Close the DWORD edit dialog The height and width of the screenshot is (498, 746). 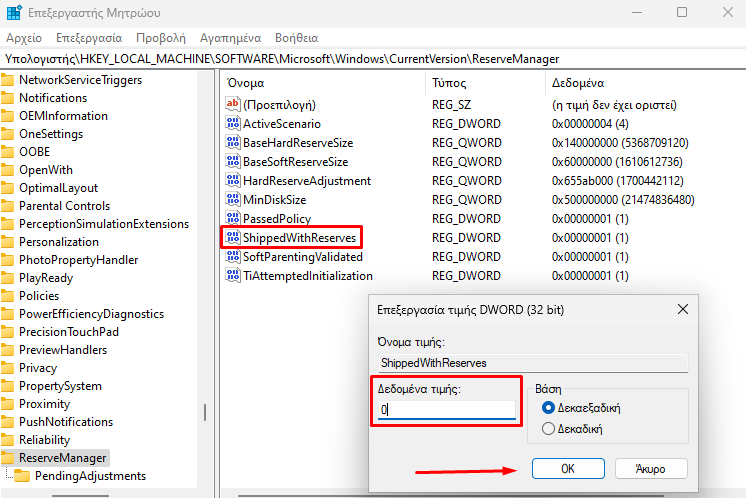point(683,310)
